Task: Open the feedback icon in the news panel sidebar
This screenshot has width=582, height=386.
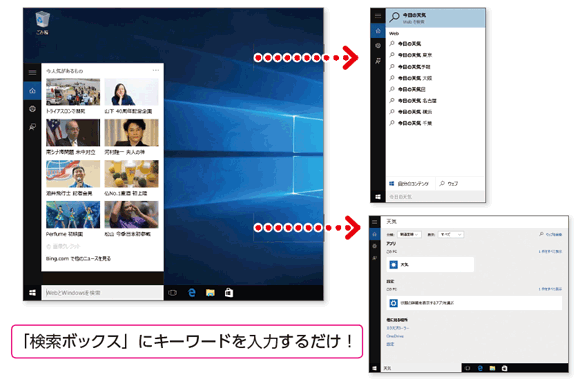Action: pyautogui.click(x=32, y=127)
